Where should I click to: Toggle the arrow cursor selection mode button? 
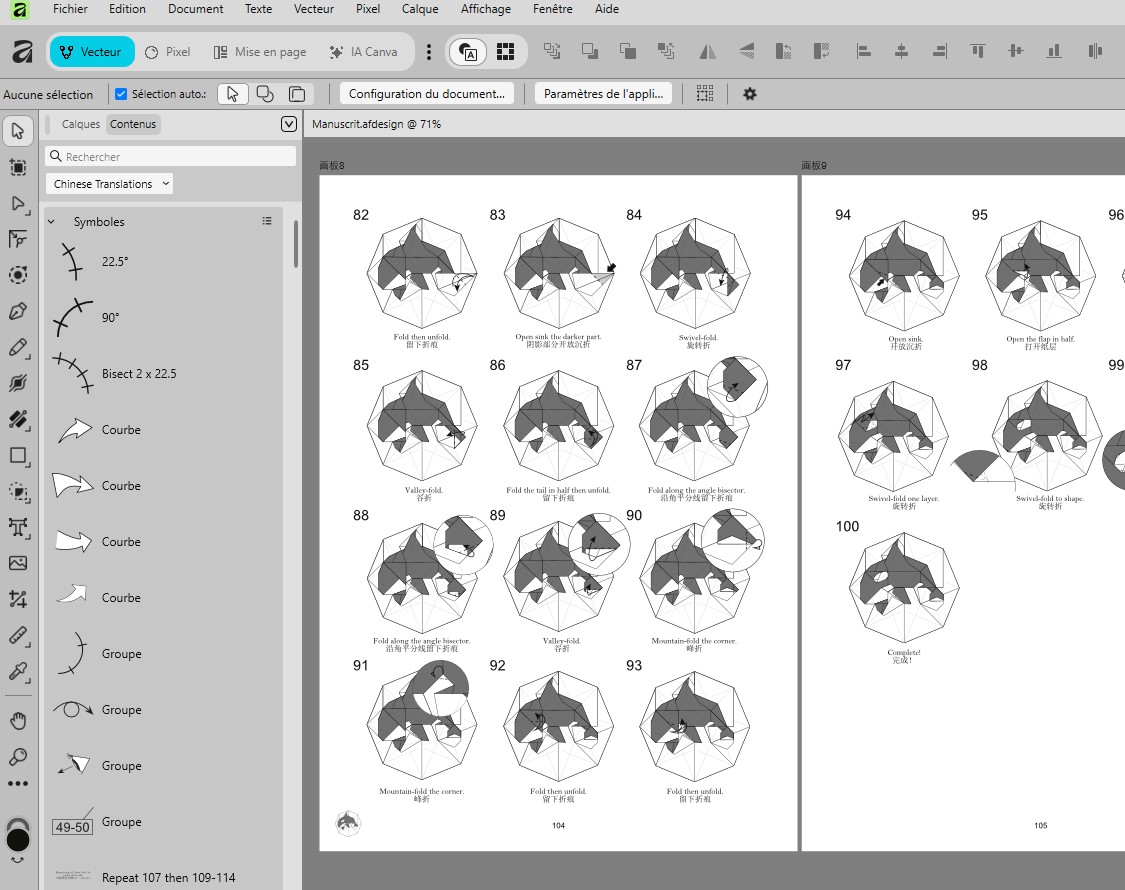(x=232, y=94)
